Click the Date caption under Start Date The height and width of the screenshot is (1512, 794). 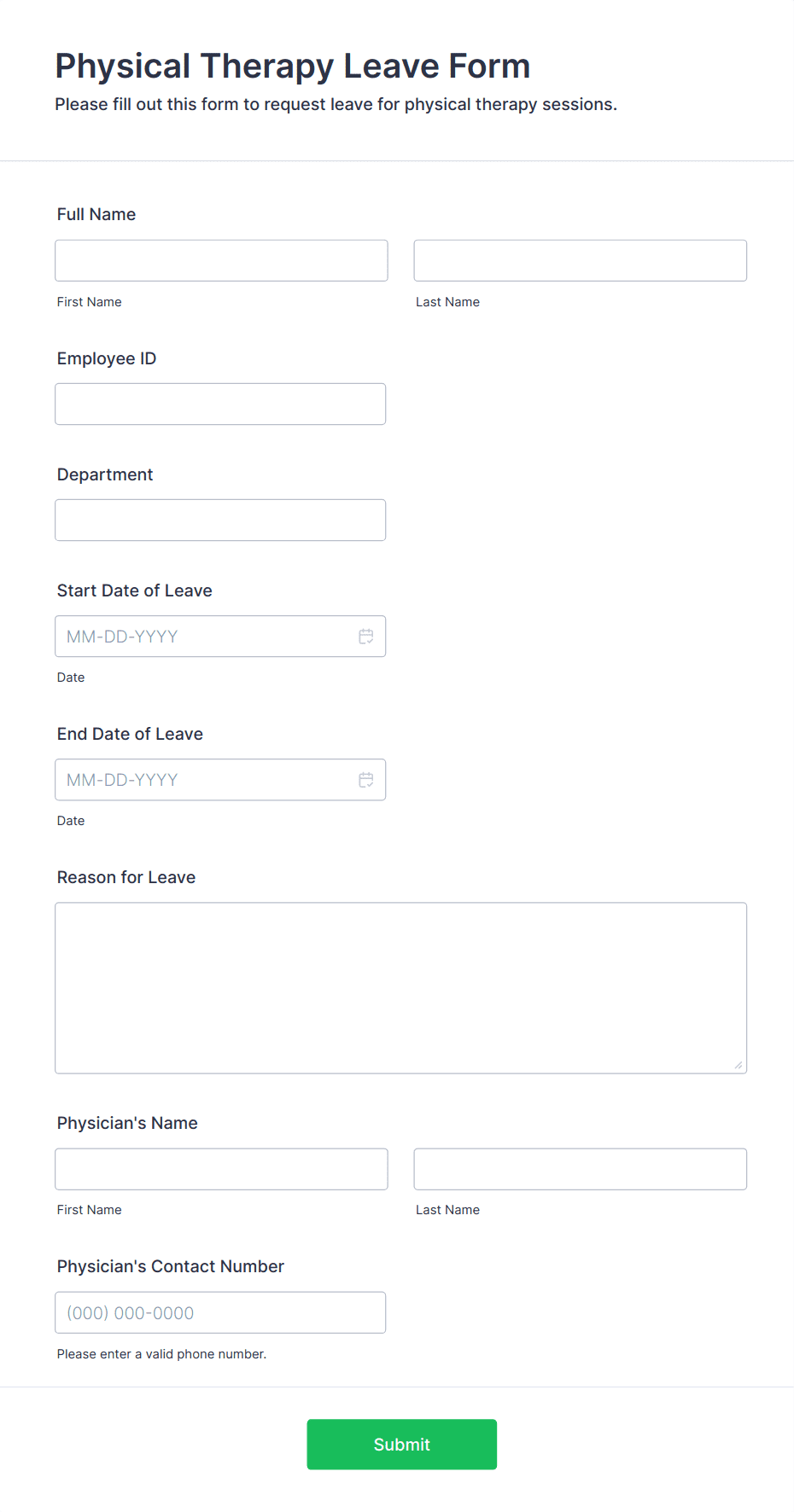click(71, 677)
